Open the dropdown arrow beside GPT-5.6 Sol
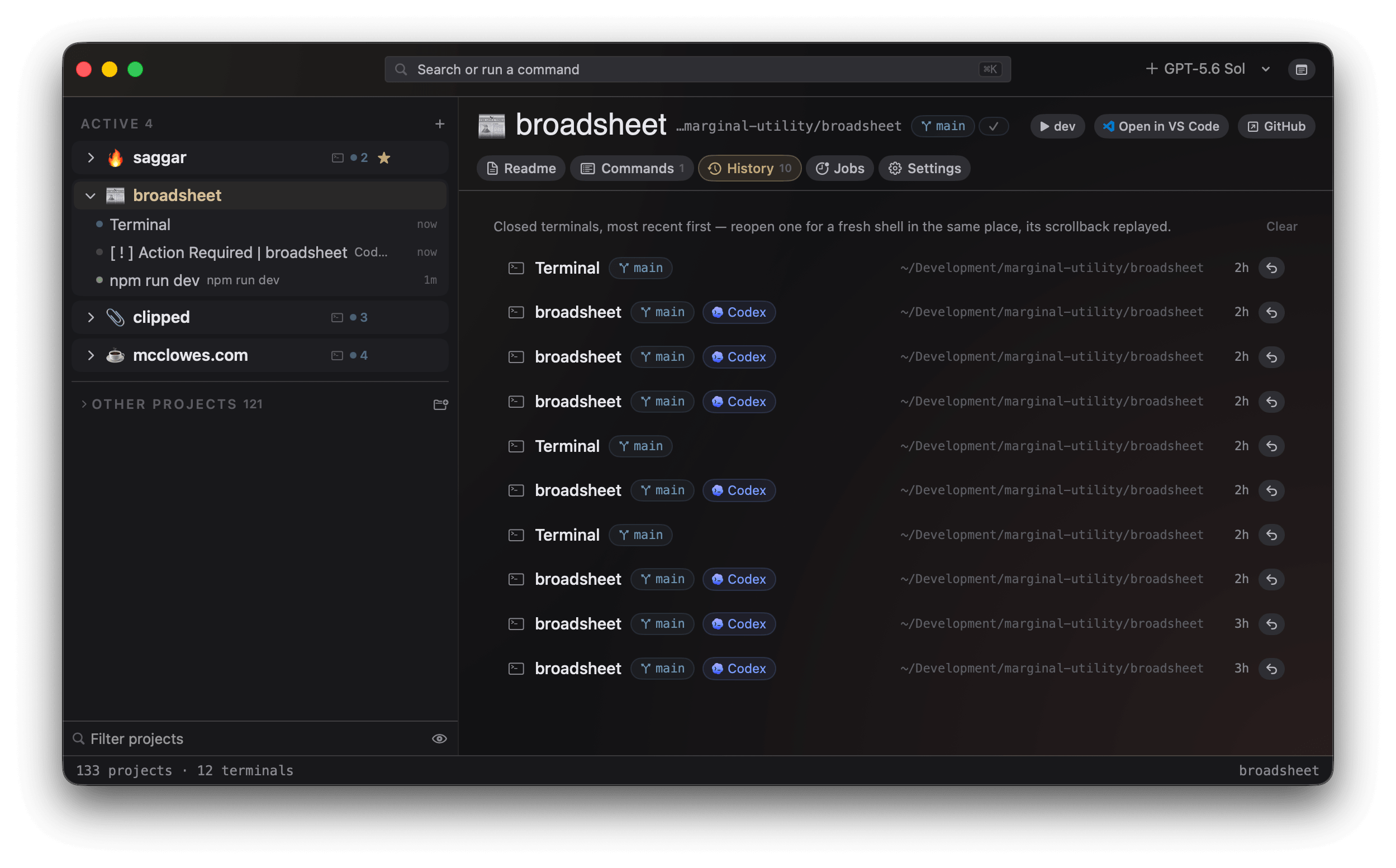The width and height of the screenshot is (1396, 868). pyautogui.click(x=1266, y=69)
